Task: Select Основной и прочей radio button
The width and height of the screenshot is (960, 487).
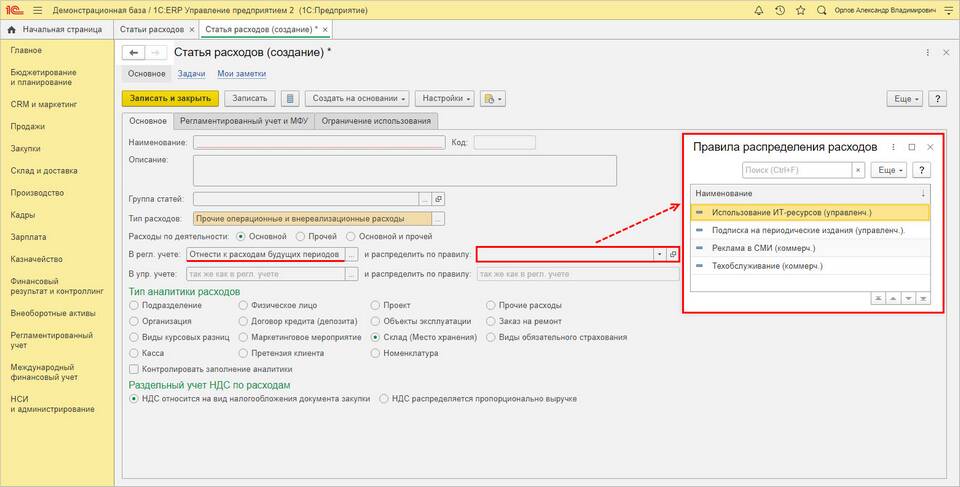Action: coord(351,236)
